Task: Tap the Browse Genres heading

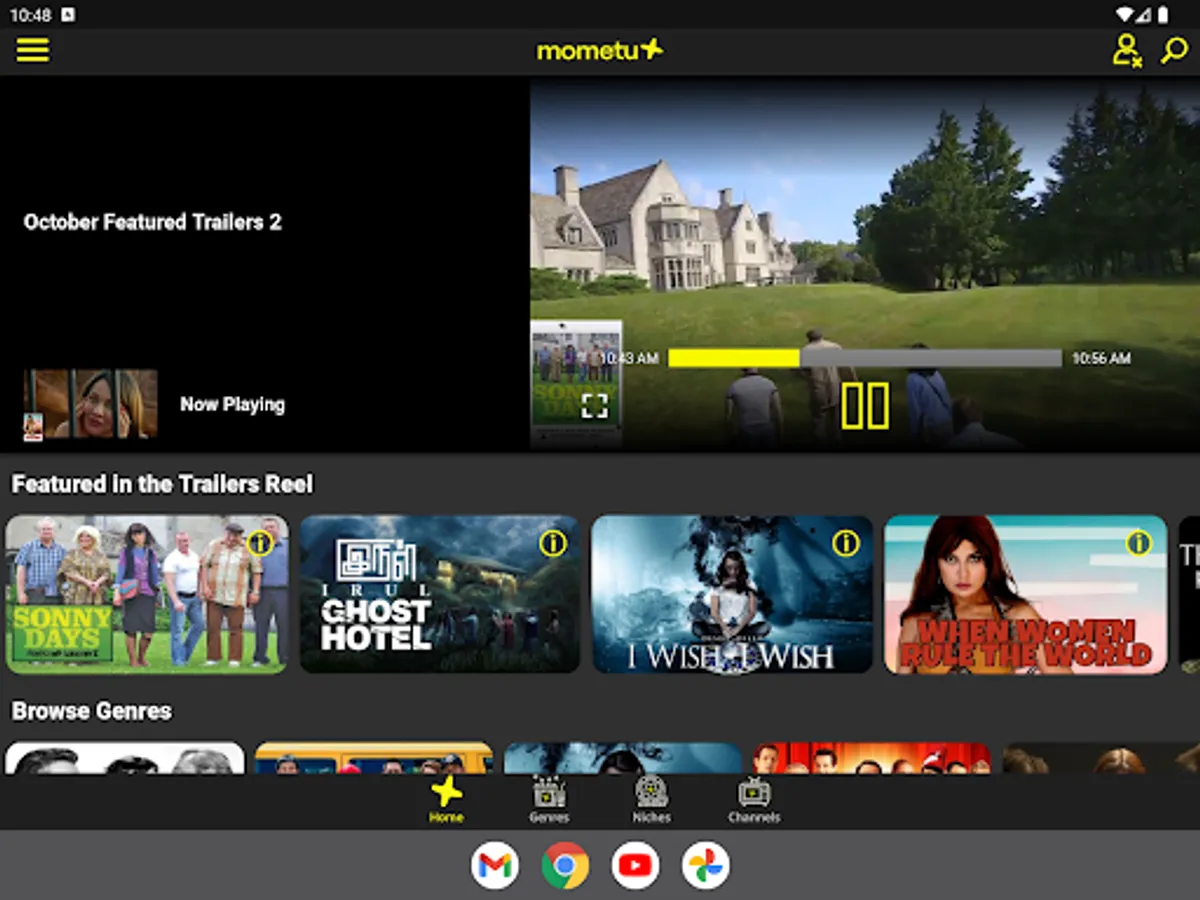Action: (x=91, y=711)
